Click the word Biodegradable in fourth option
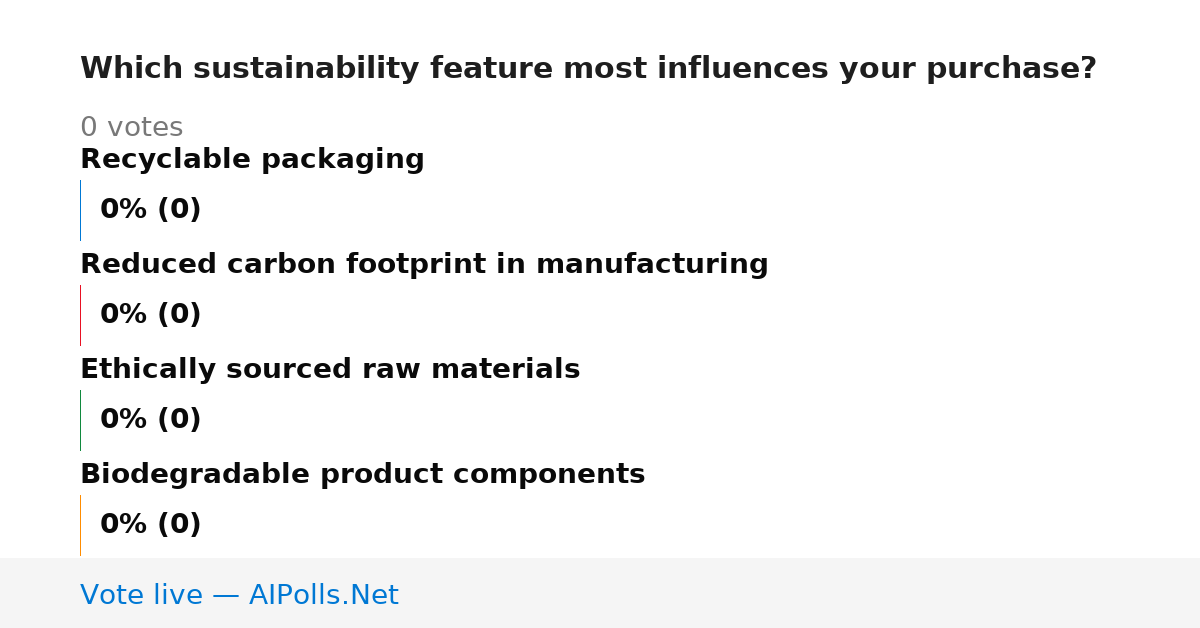The image size is (1200, 628). coord(195,475)
